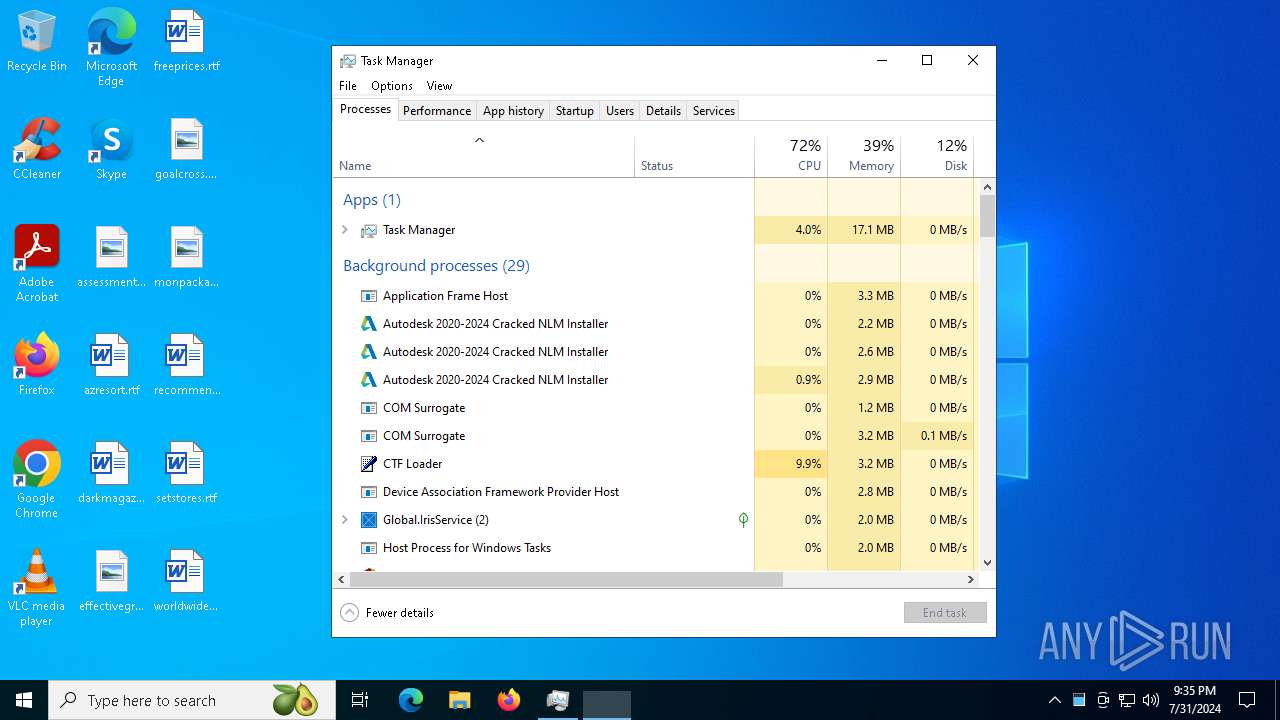Click Task Manager taskbar icon
This screenshot has width=1280, height=720.
[557, 700]
